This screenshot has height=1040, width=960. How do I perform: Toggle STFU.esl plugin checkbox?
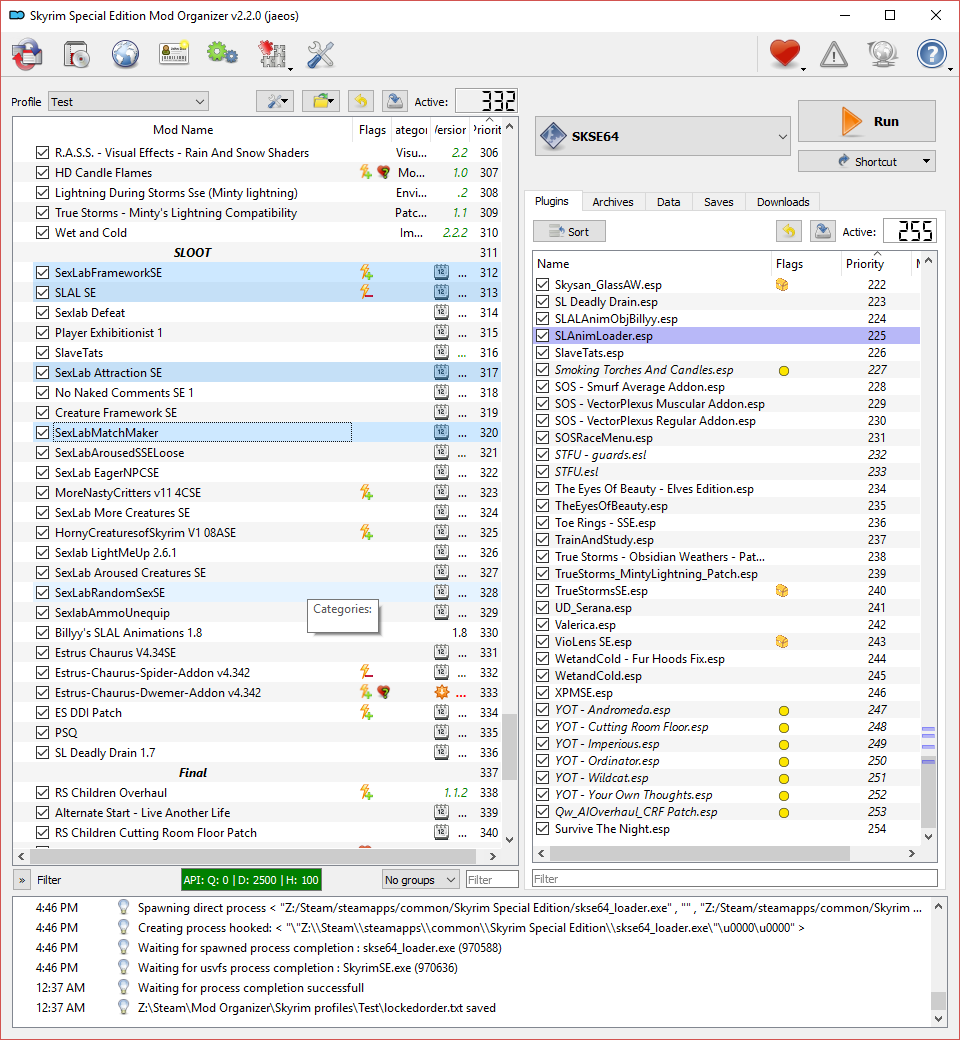coord(543,472)
